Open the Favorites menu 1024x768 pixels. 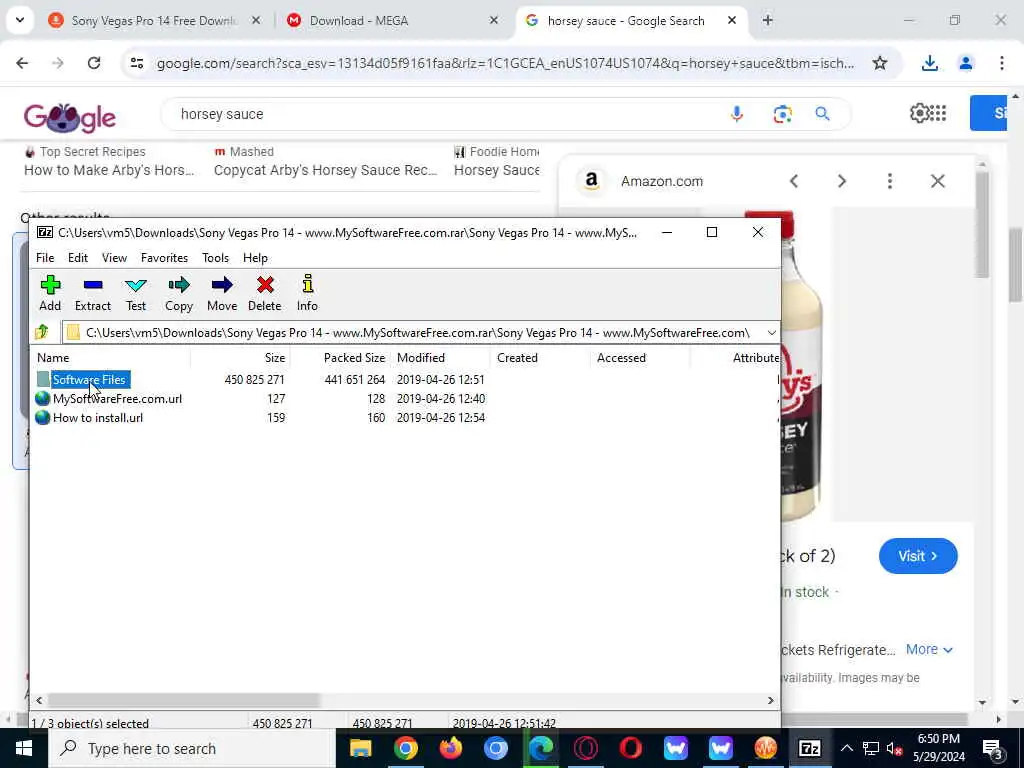[x=165, y=258]
